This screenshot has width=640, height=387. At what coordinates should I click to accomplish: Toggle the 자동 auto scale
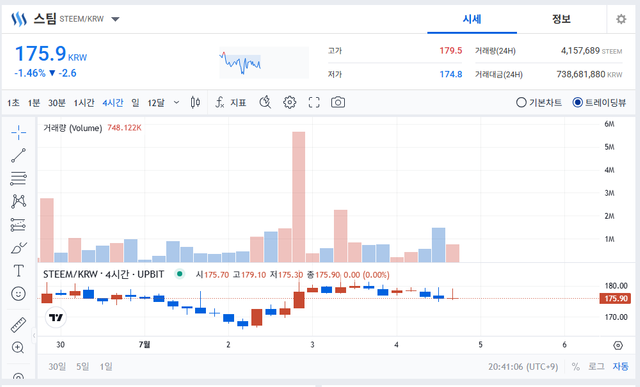tap(620, 367)
